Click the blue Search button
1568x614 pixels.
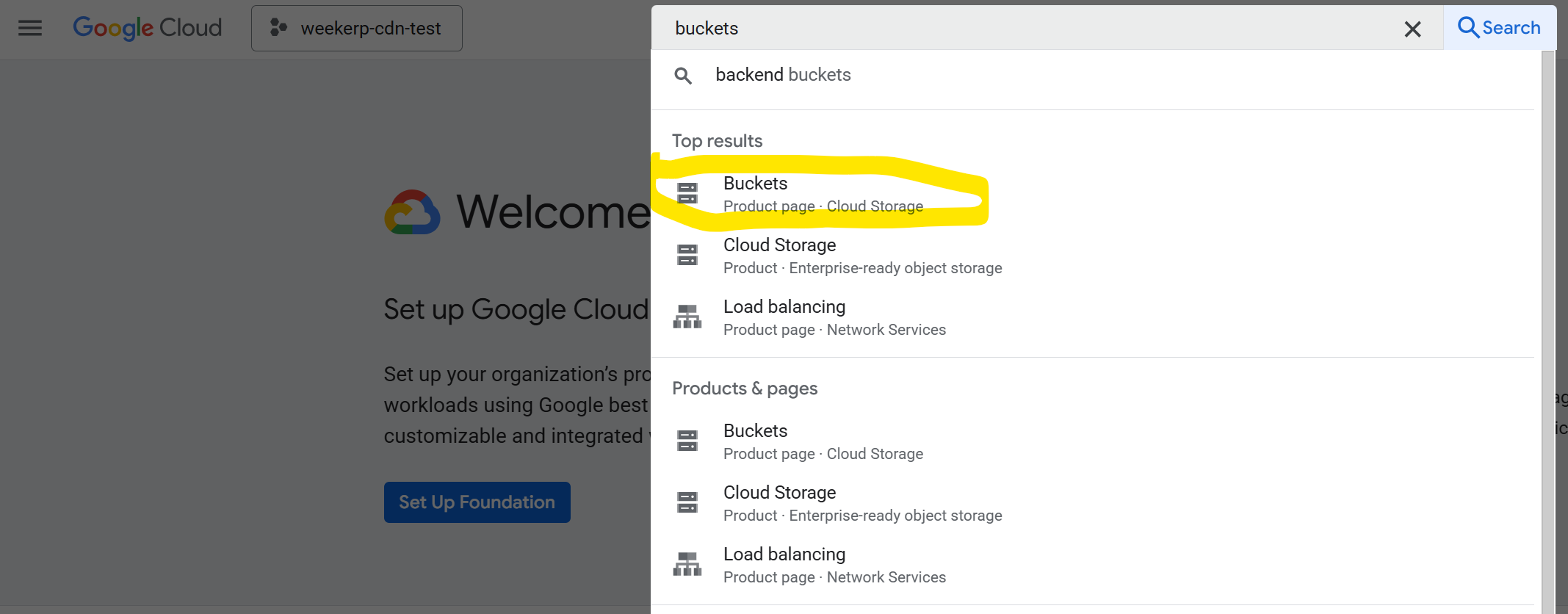click(x=1499, y=28)
